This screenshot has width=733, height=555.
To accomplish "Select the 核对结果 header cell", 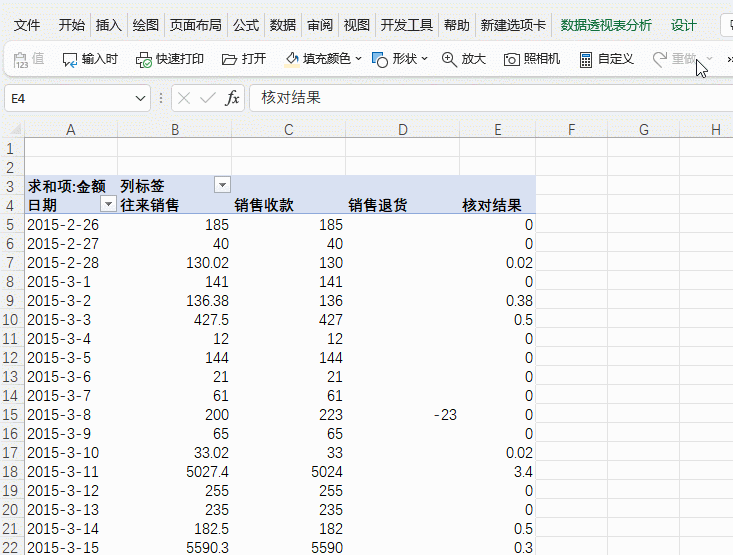I will 497,205.
